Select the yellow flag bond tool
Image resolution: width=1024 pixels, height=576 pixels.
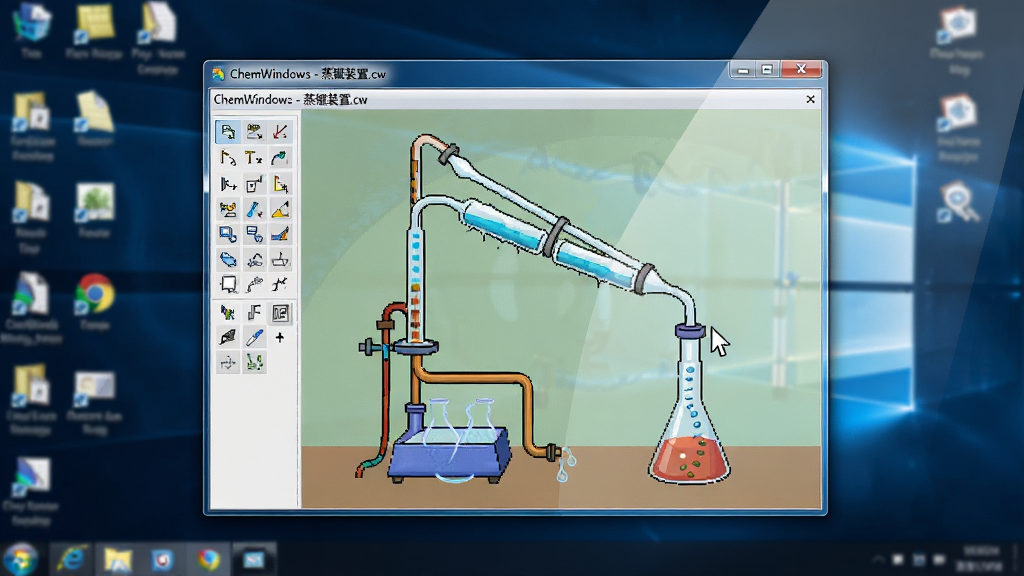click(228, 158)
